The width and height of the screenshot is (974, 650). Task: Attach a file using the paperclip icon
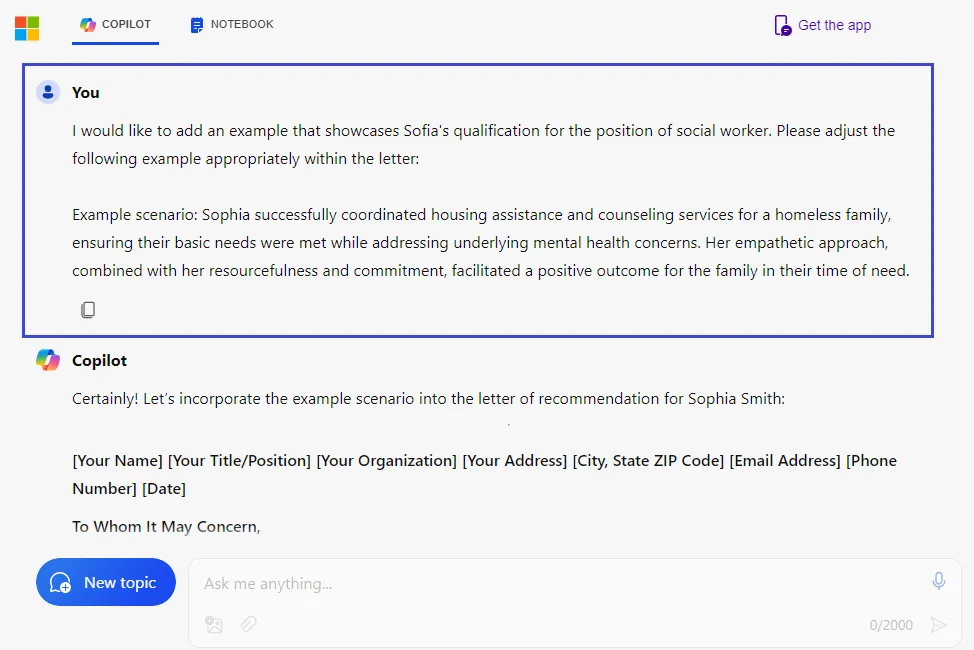tap(247, 624)
